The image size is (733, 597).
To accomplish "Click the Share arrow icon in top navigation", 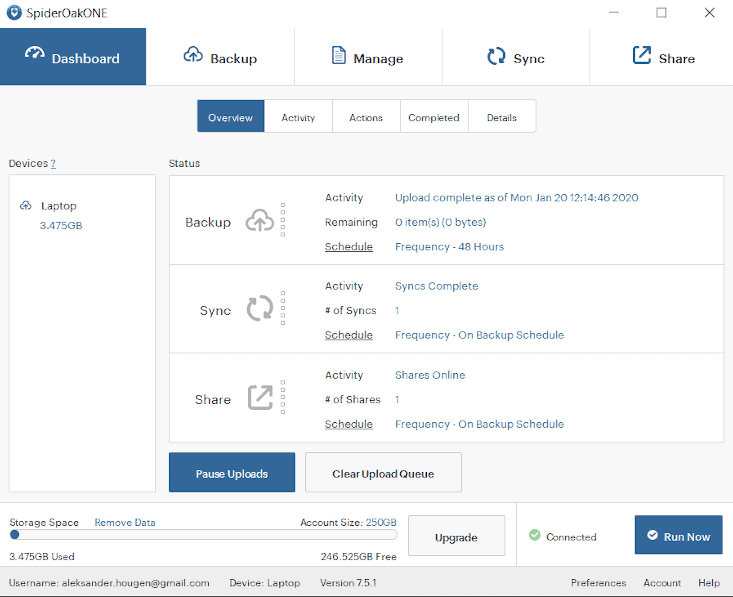I will 642,55.
